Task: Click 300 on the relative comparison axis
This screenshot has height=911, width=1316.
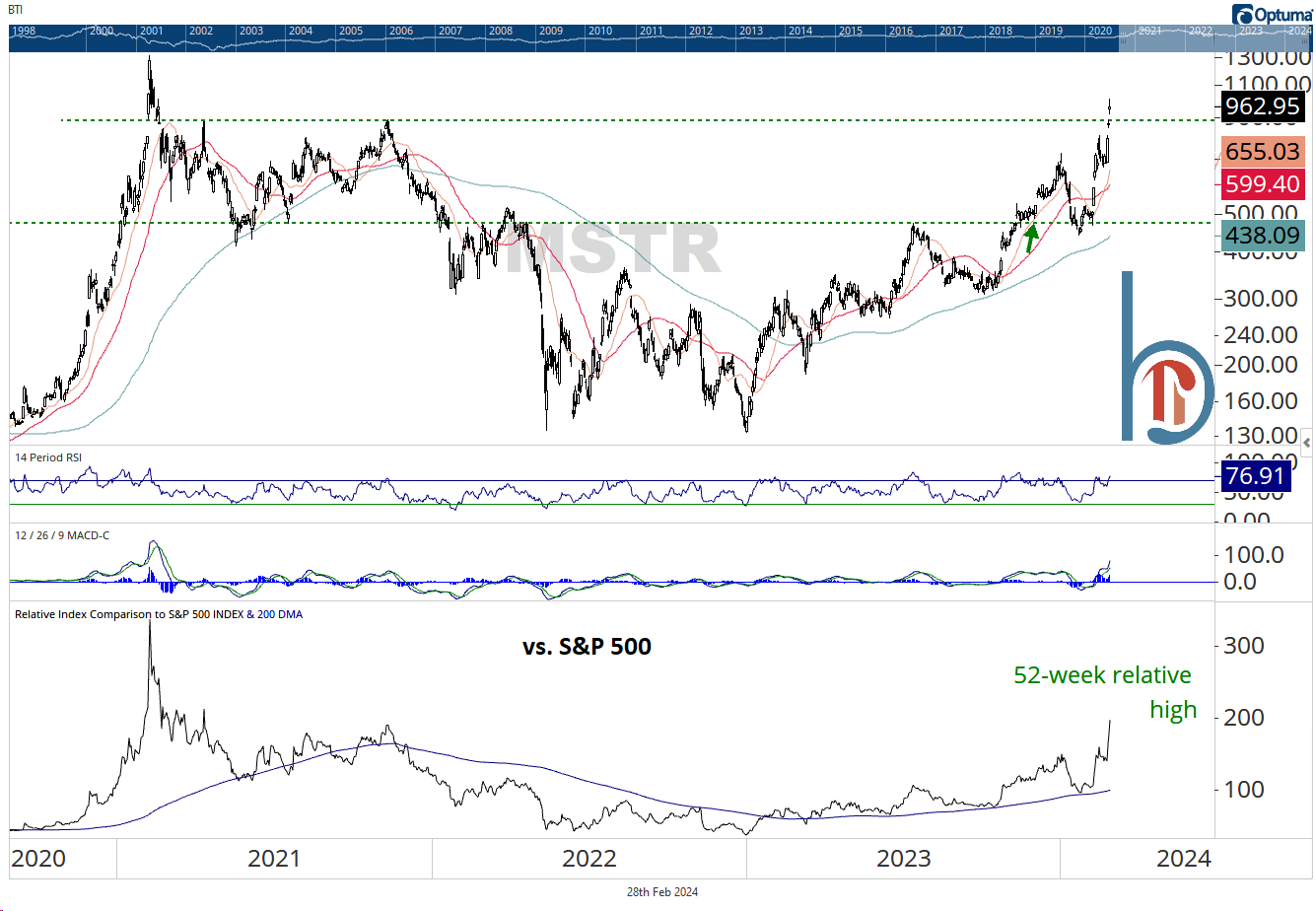Action: (1244, 646)
